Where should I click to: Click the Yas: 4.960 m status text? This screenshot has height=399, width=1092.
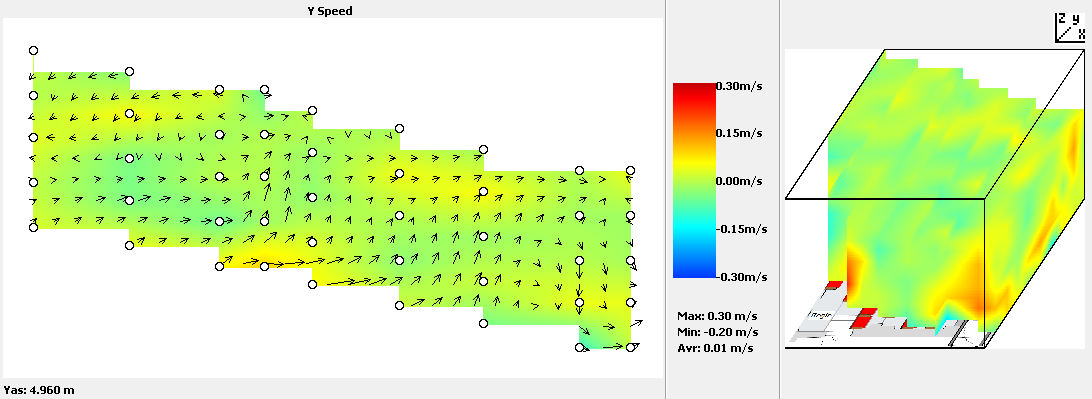pos(38,390)
